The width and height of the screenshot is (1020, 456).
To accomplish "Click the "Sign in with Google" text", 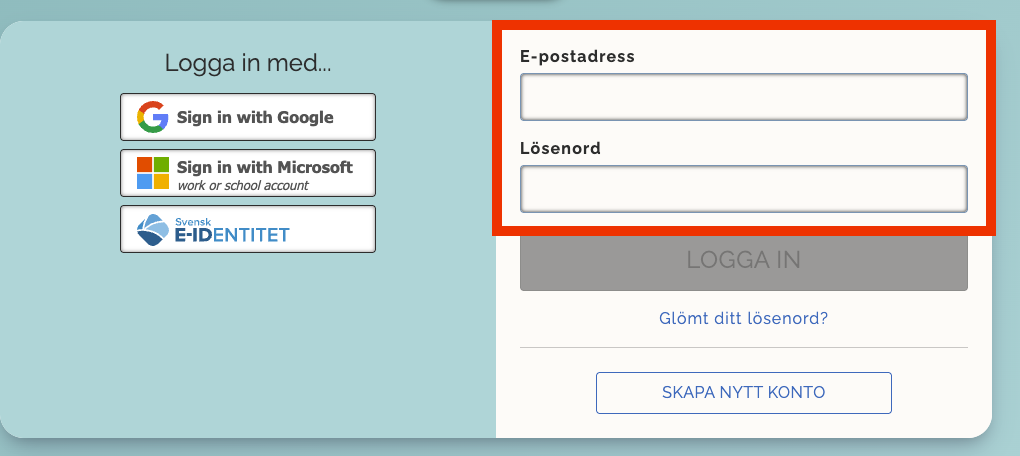I will coord(255,117).
